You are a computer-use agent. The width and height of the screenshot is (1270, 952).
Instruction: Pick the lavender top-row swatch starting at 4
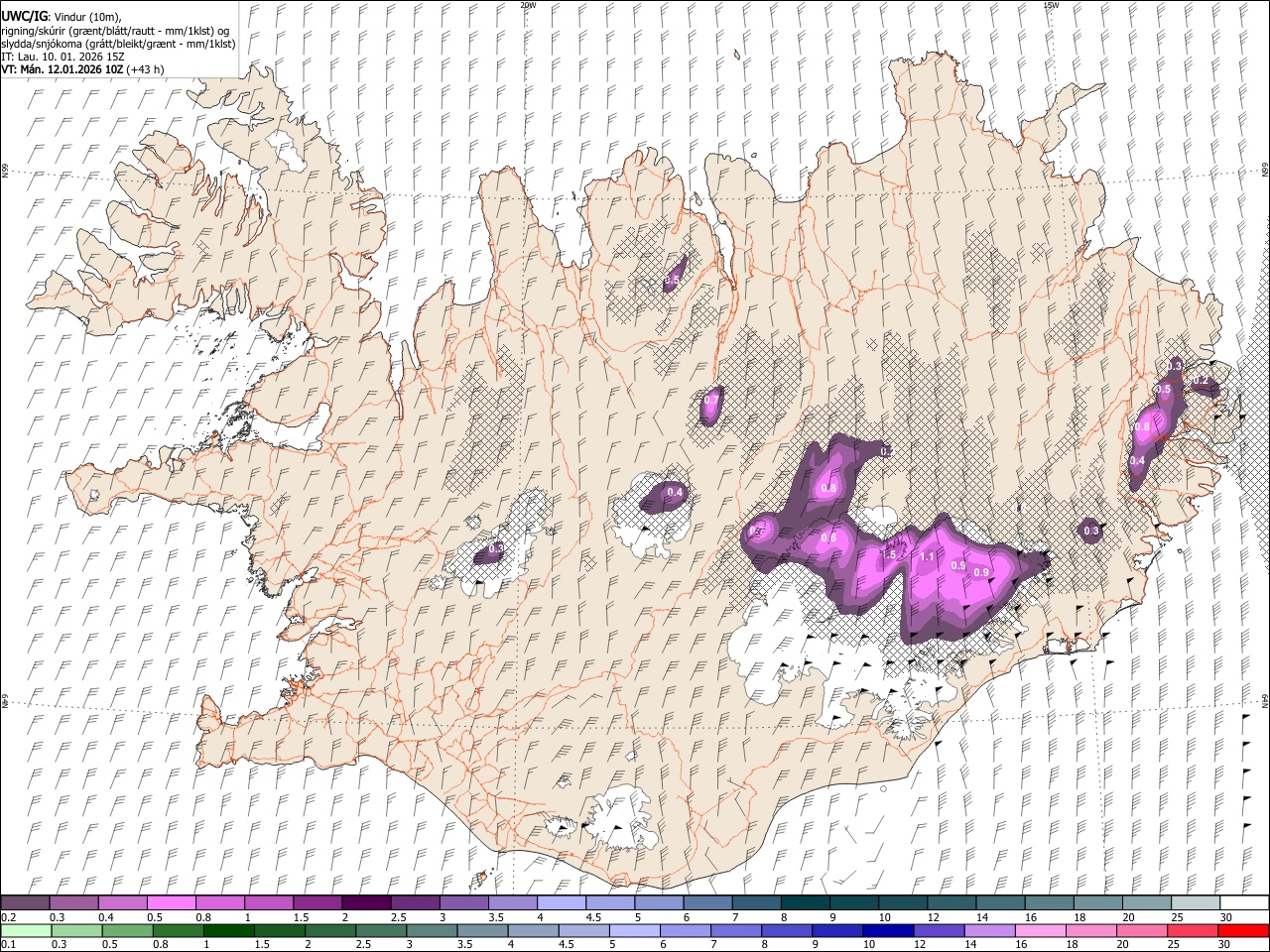pyautogui.click(x=562, y=903)
